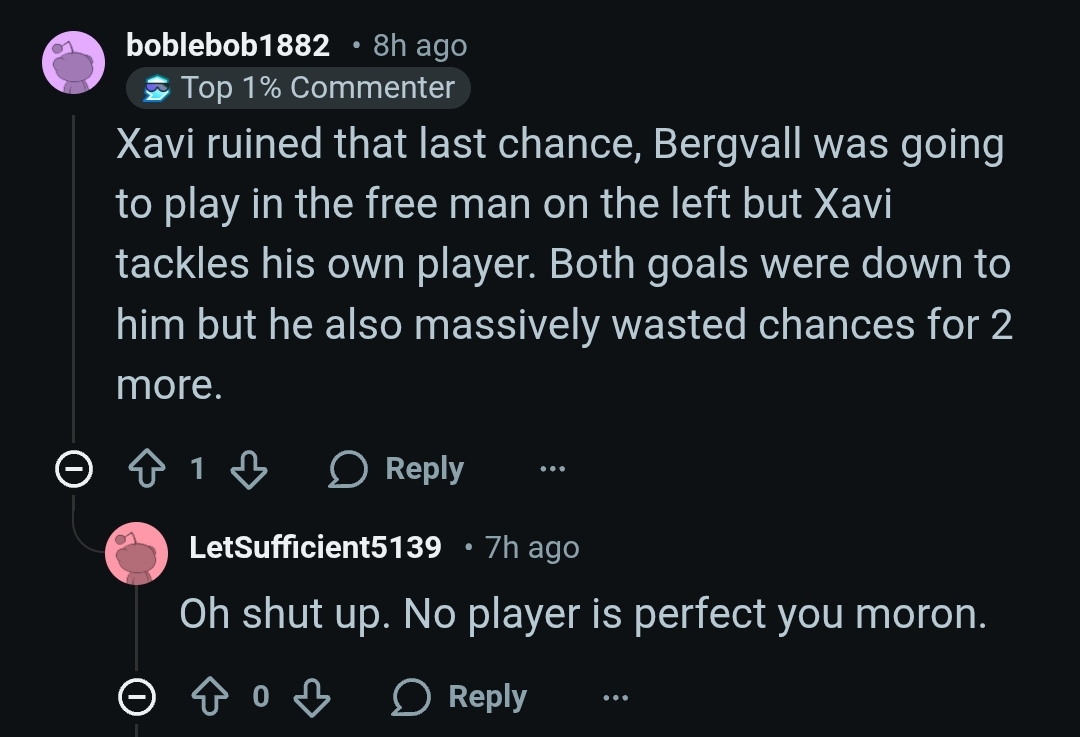The image size is (1080, 737).
Task: Click the Top 1% Commenter badge
Action: pyautogui.click(x=298, y=88)
